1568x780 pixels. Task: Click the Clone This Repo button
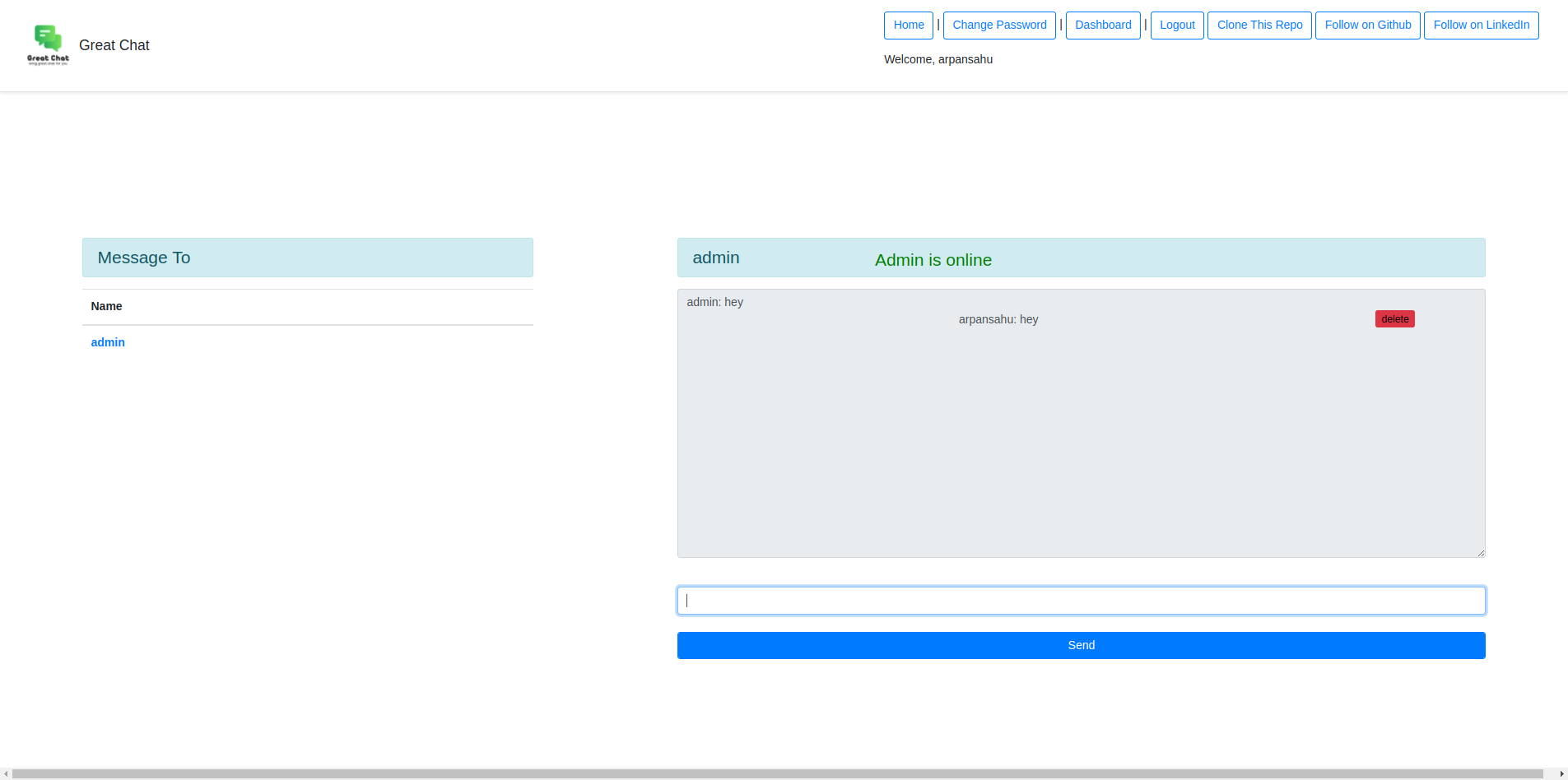[1259, 26]
